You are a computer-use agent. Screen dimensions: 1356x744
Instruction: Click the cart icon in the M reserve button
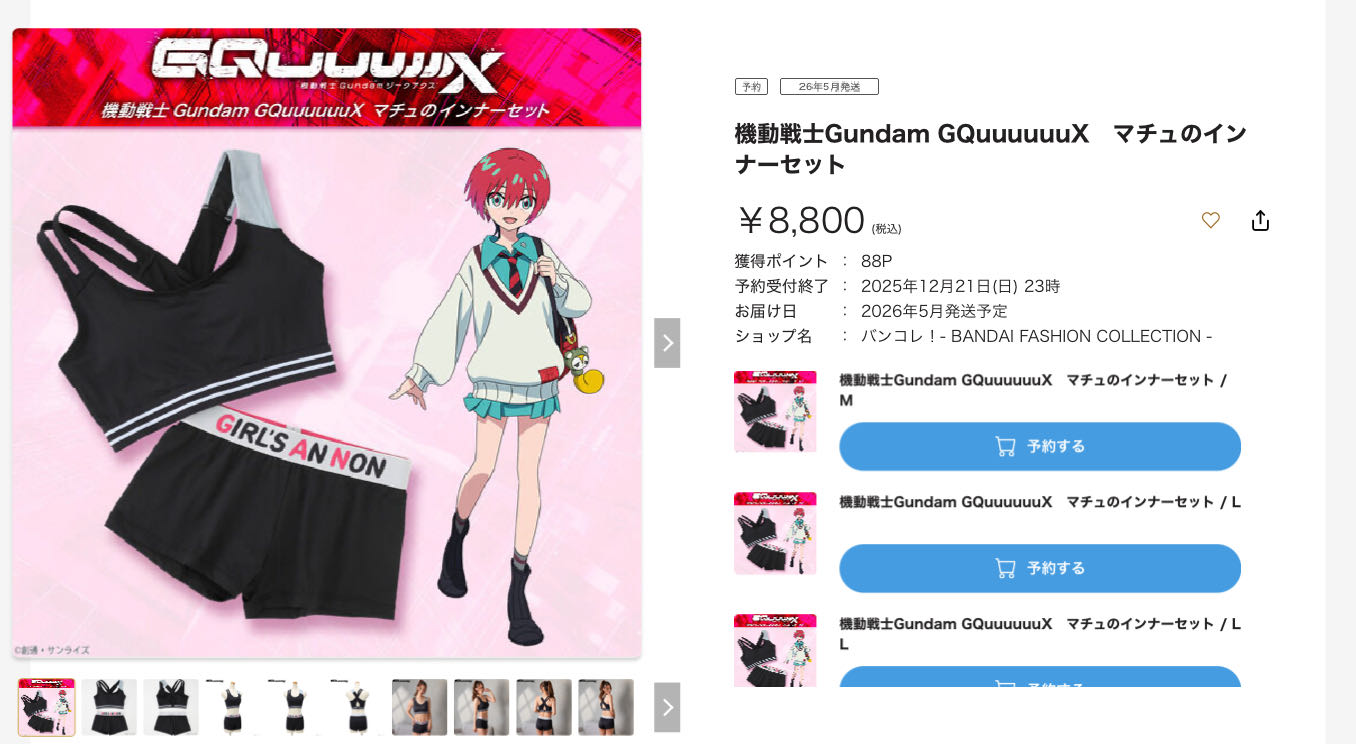tap(1005, 446)
